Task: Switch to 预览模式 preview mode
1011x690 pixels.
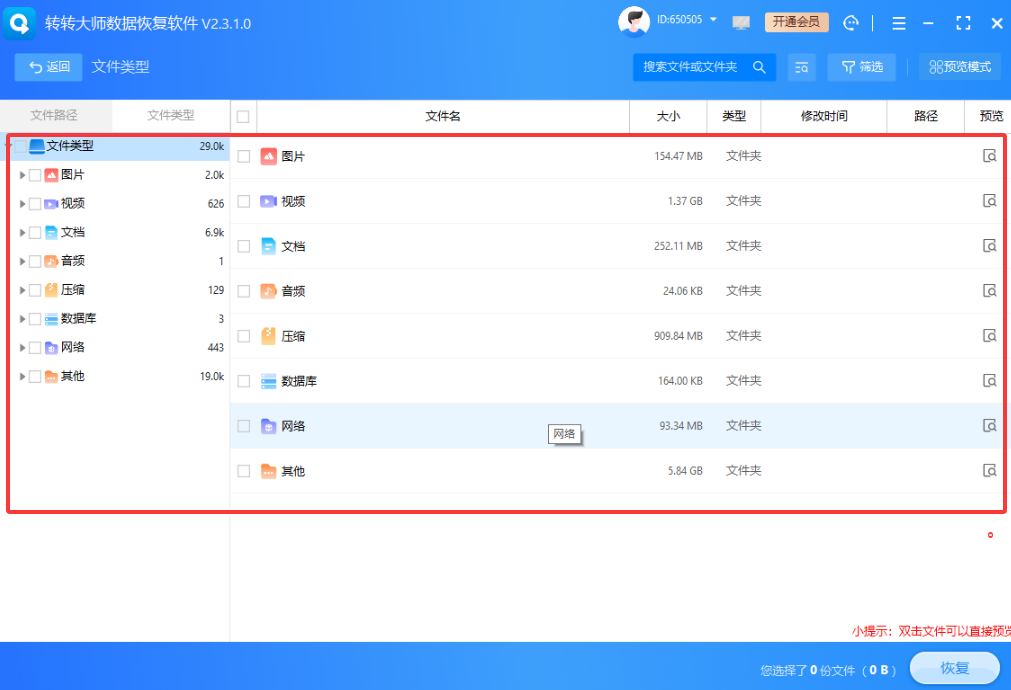Action: pyautogui.click(x=960, y=67)
